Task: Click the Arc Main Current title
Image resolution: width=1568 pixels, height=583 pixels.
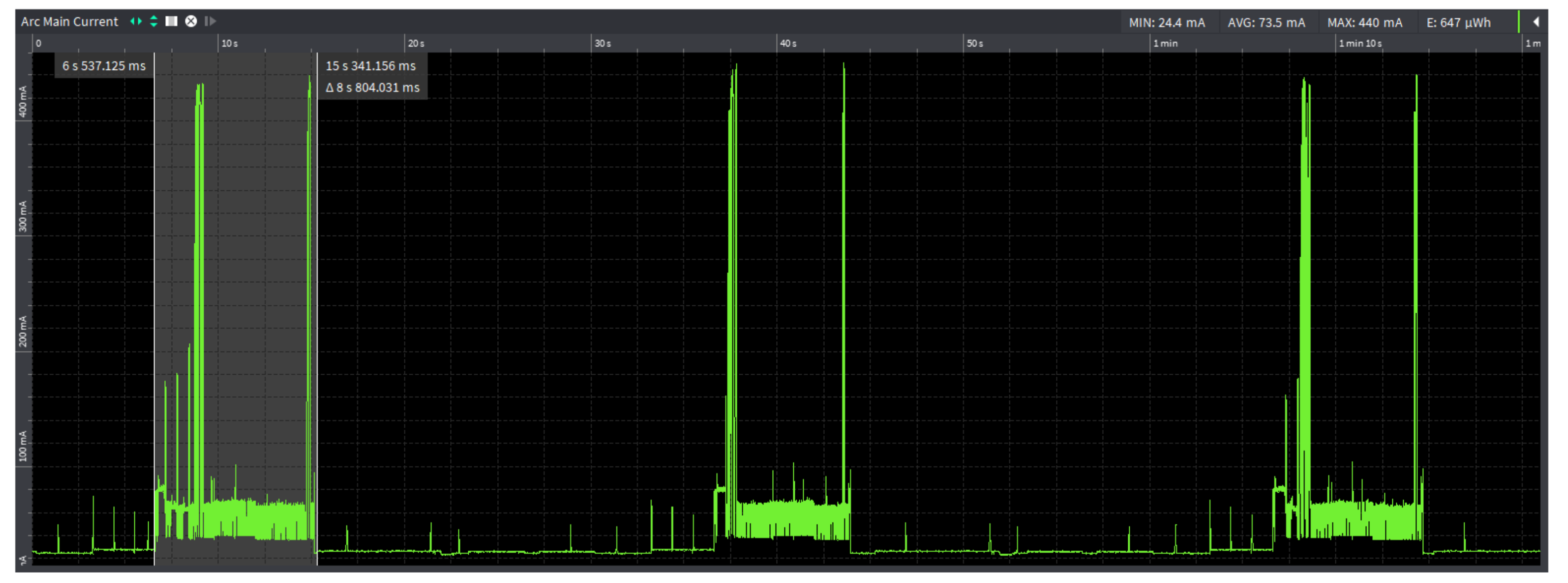Action: [x=69, y=21]
